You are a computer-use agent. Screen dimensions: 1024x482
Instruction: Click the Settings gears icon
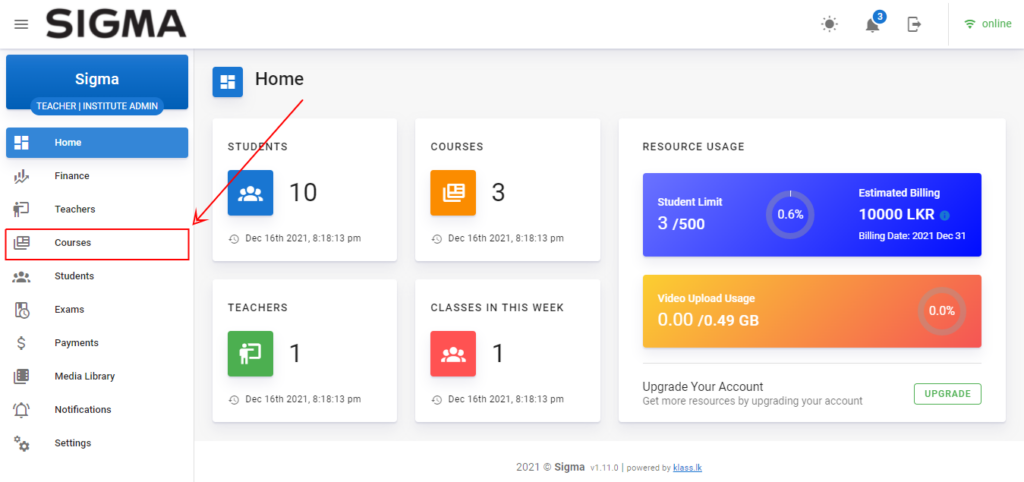coord(22,443)
